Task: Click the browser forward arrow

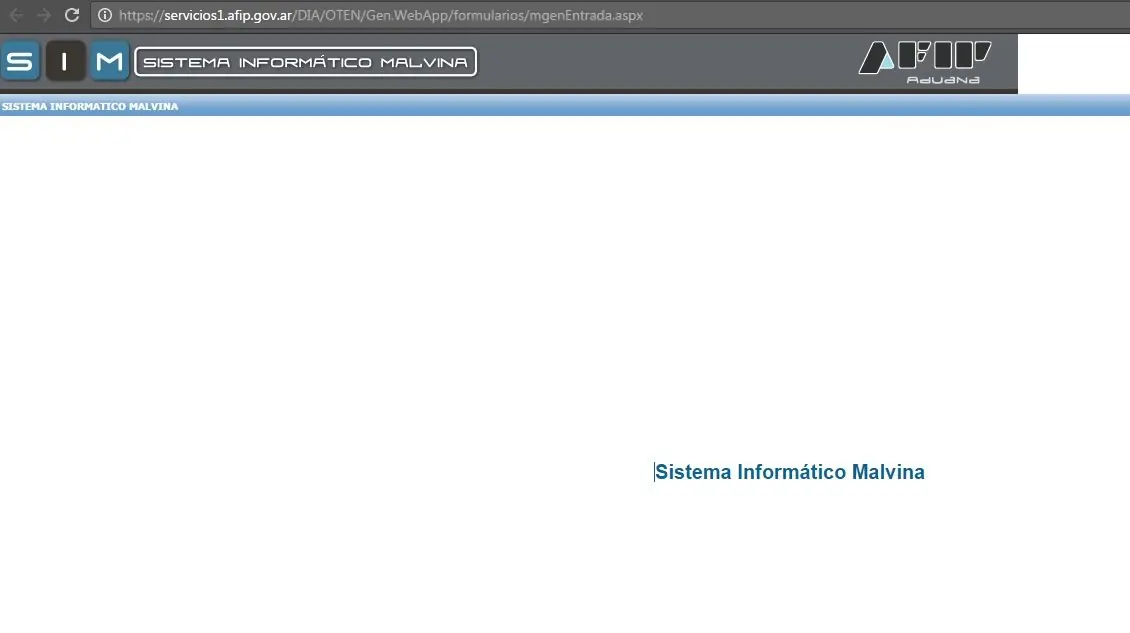Action: [x=44, y=15]
